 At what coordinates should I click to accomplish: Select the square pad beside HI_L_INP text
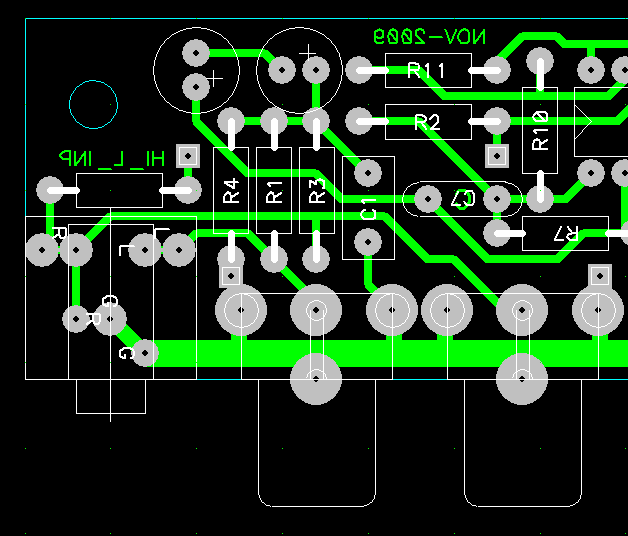point(188,156)
